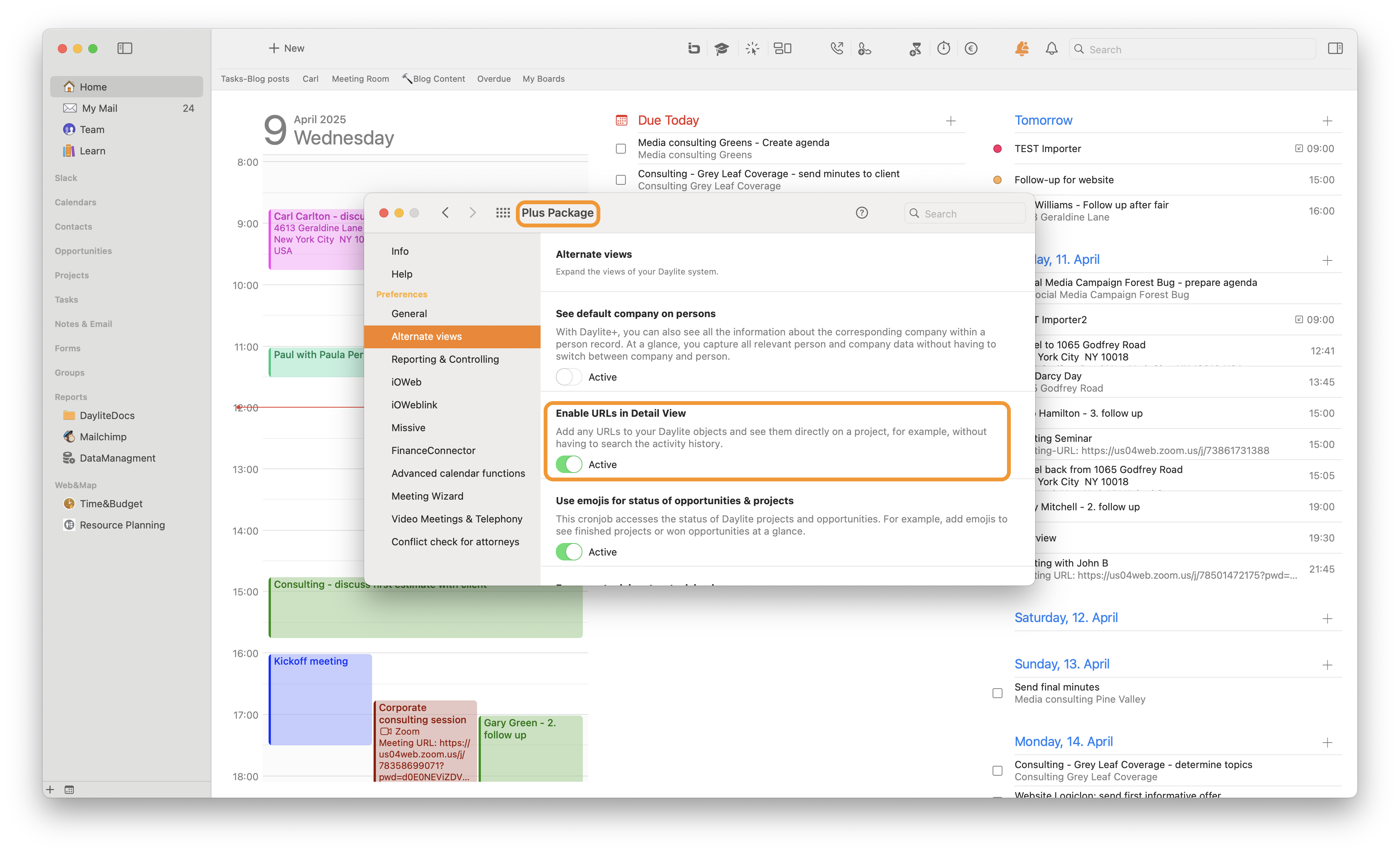Check Media consulting Greens agenda task
Image resolution: width=1400 pixels, height=854 pixels.
(x=621, y=149)
